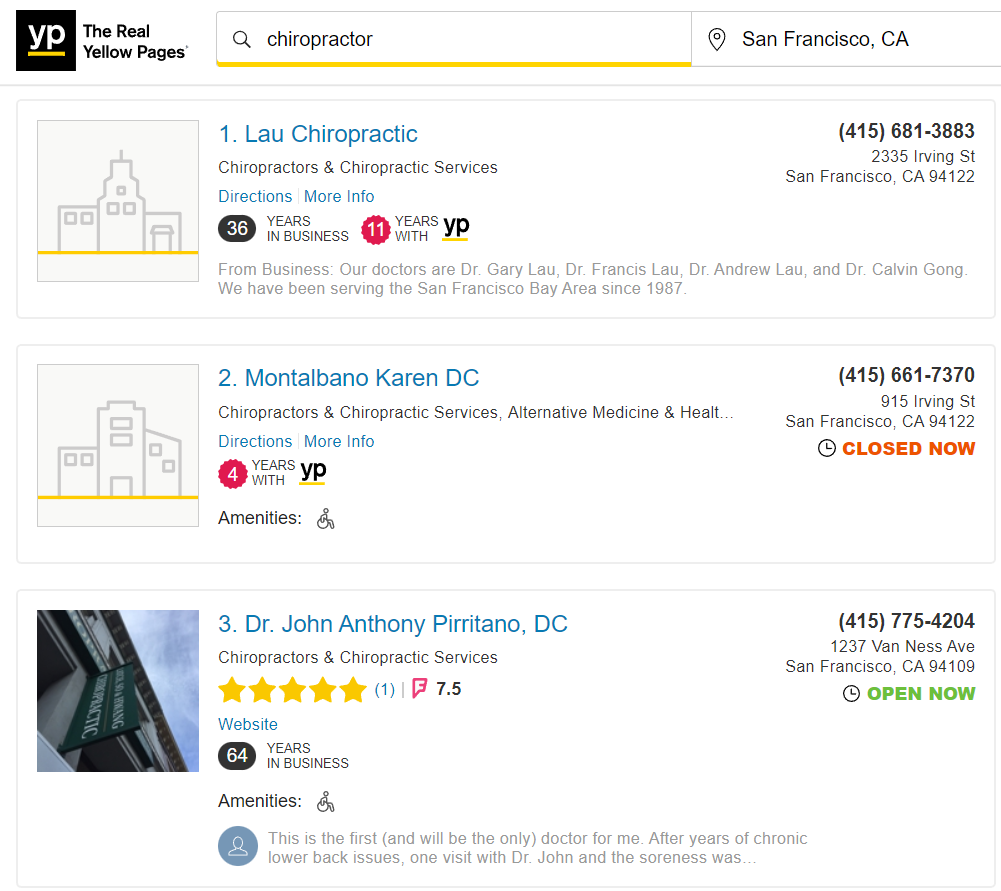
Task: Click the (1) review count link
Action: coord(384,690)
